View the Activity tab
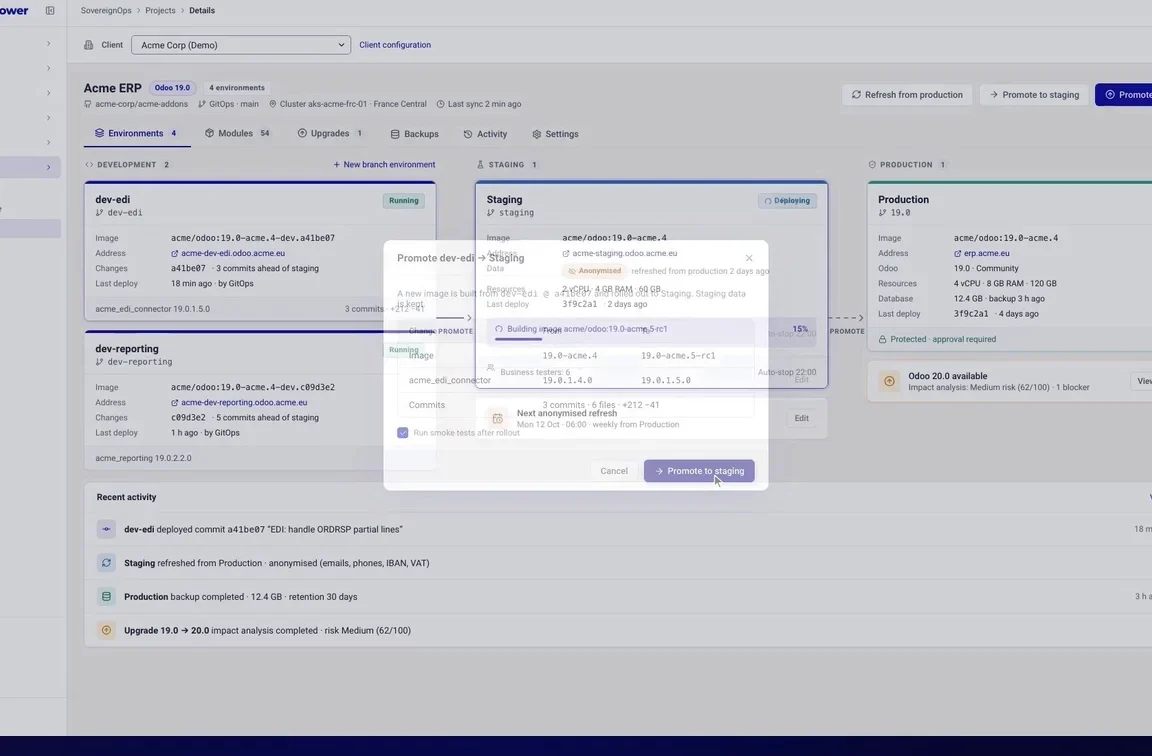 point(485,134)
